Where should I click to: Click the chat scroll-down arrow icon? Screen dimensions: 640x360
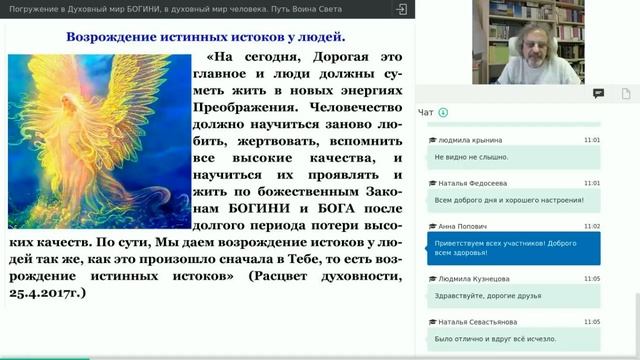point(443,112)
